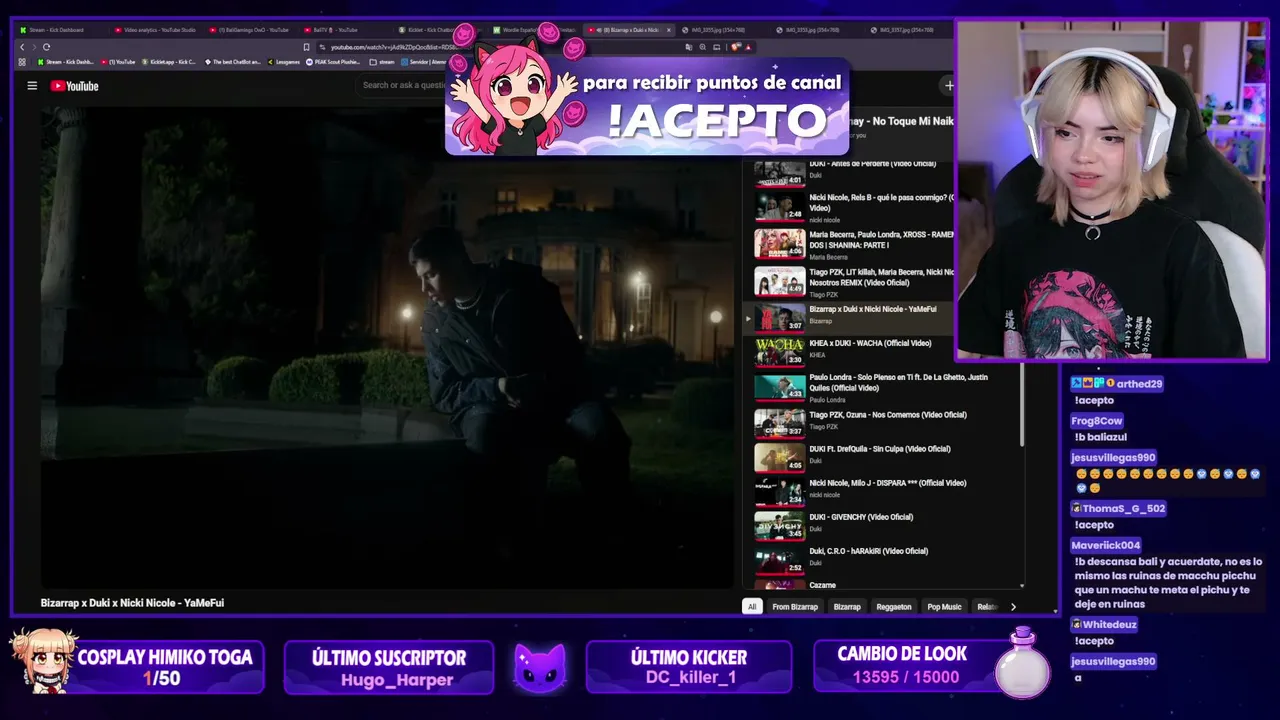The width and height of the screenshot is (1280, 720).
Task: Click the YouTube Create plus button
Action: point(949,86)
